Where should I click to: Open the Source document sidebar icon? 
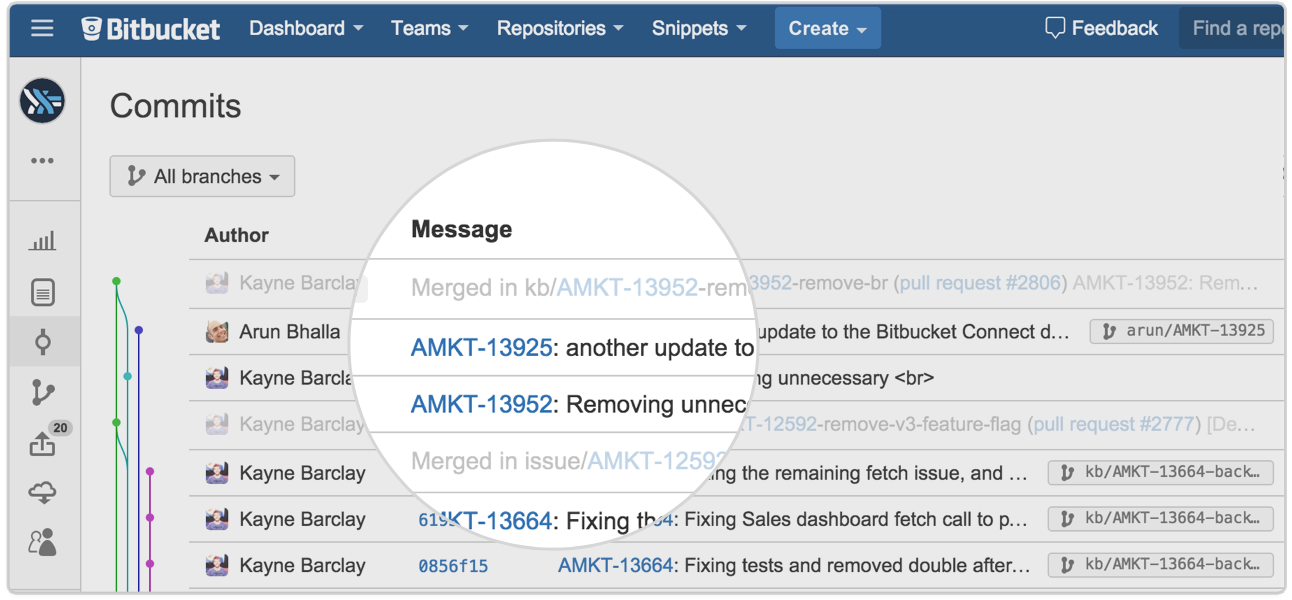coord(42,293)
